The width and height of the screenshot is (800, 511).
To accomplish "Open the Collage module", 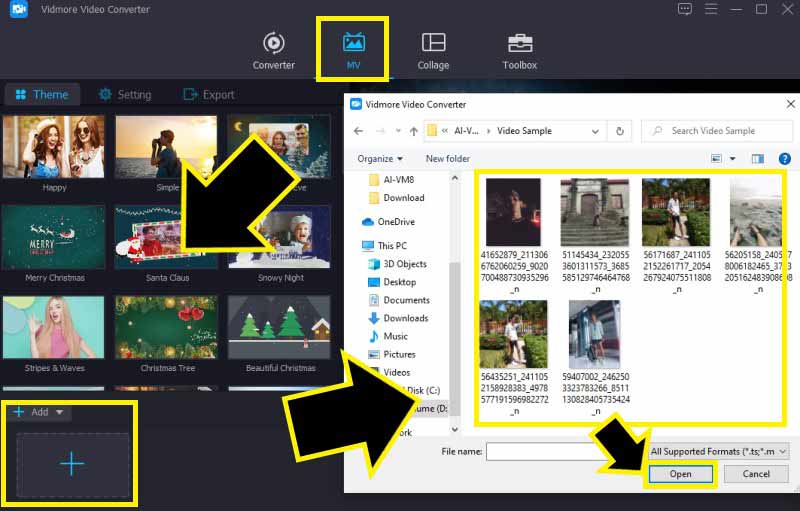I will pyautogui.click(x=433, y=43).
